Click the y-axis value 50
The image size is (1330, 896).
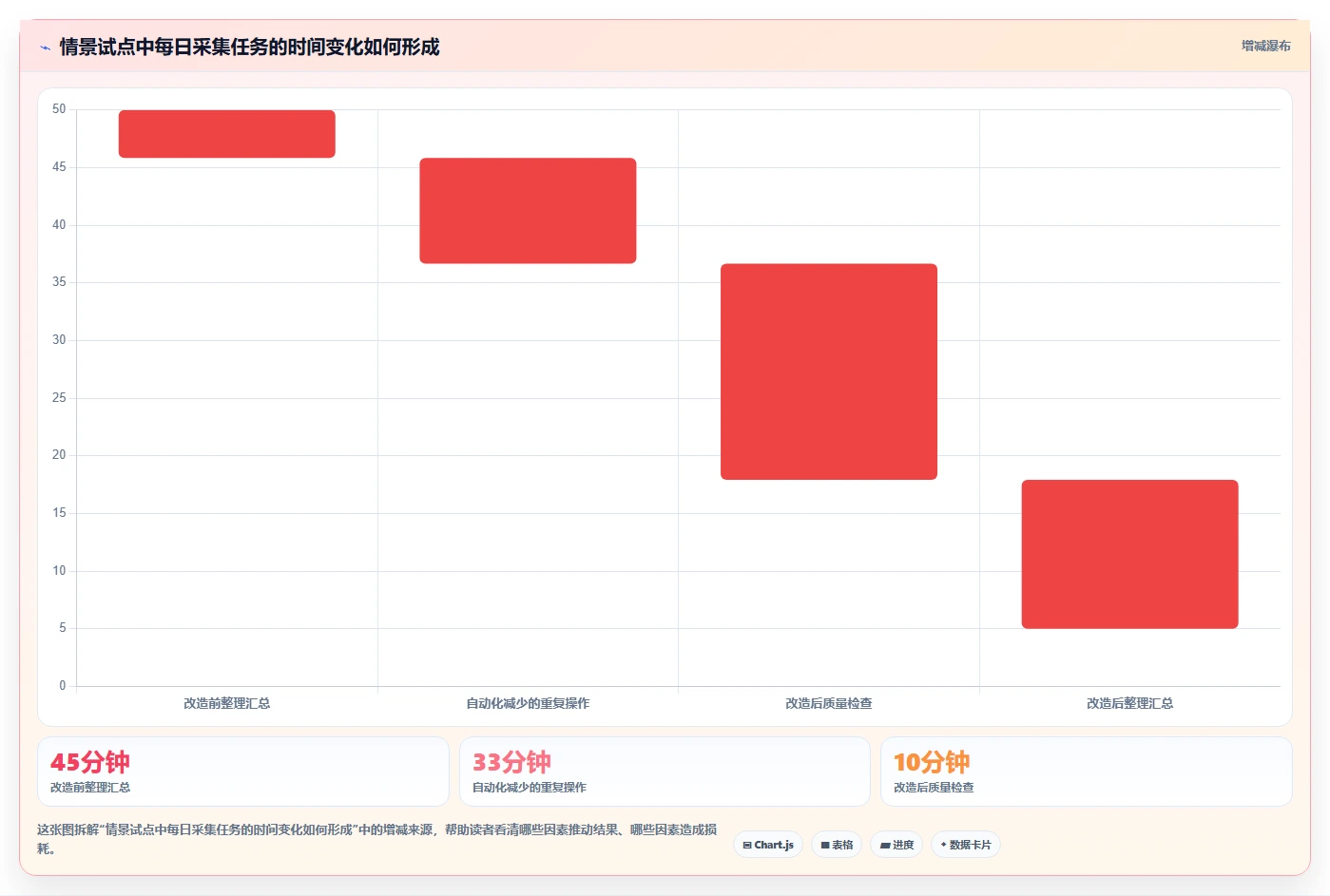click(x=59, y=109)
